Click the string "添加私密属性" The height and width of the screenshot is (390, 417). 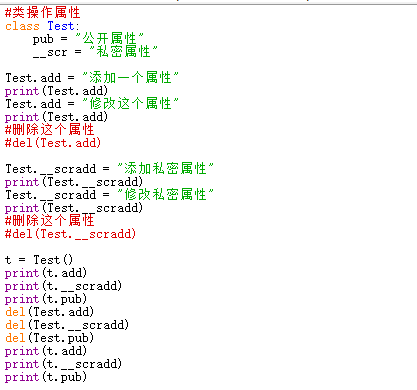point(165,169)
